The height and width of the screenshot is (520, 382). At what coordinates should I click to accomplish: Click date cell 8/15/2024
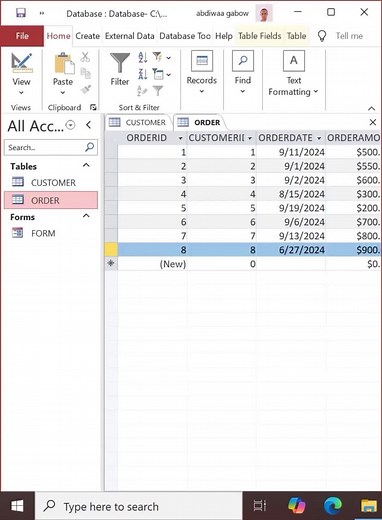tap(291, 194)
